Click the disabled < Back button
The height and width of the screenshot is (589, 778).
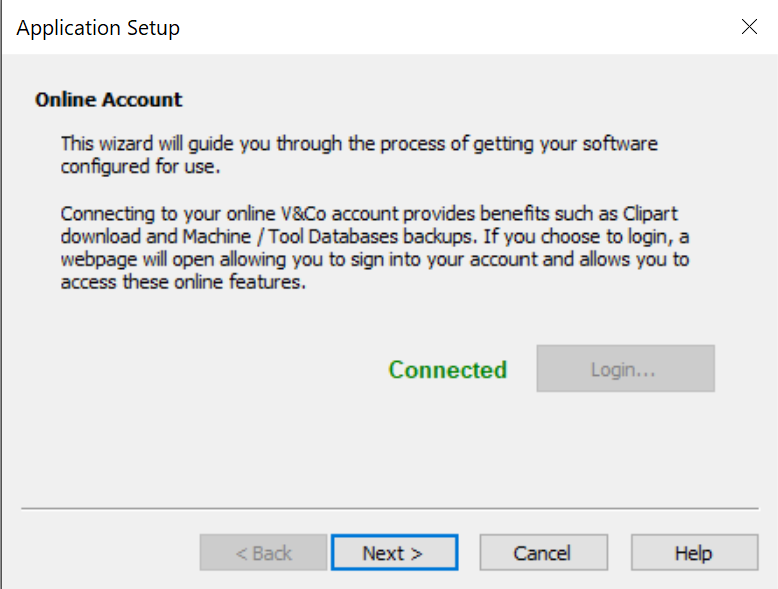[x=263, y=552]
